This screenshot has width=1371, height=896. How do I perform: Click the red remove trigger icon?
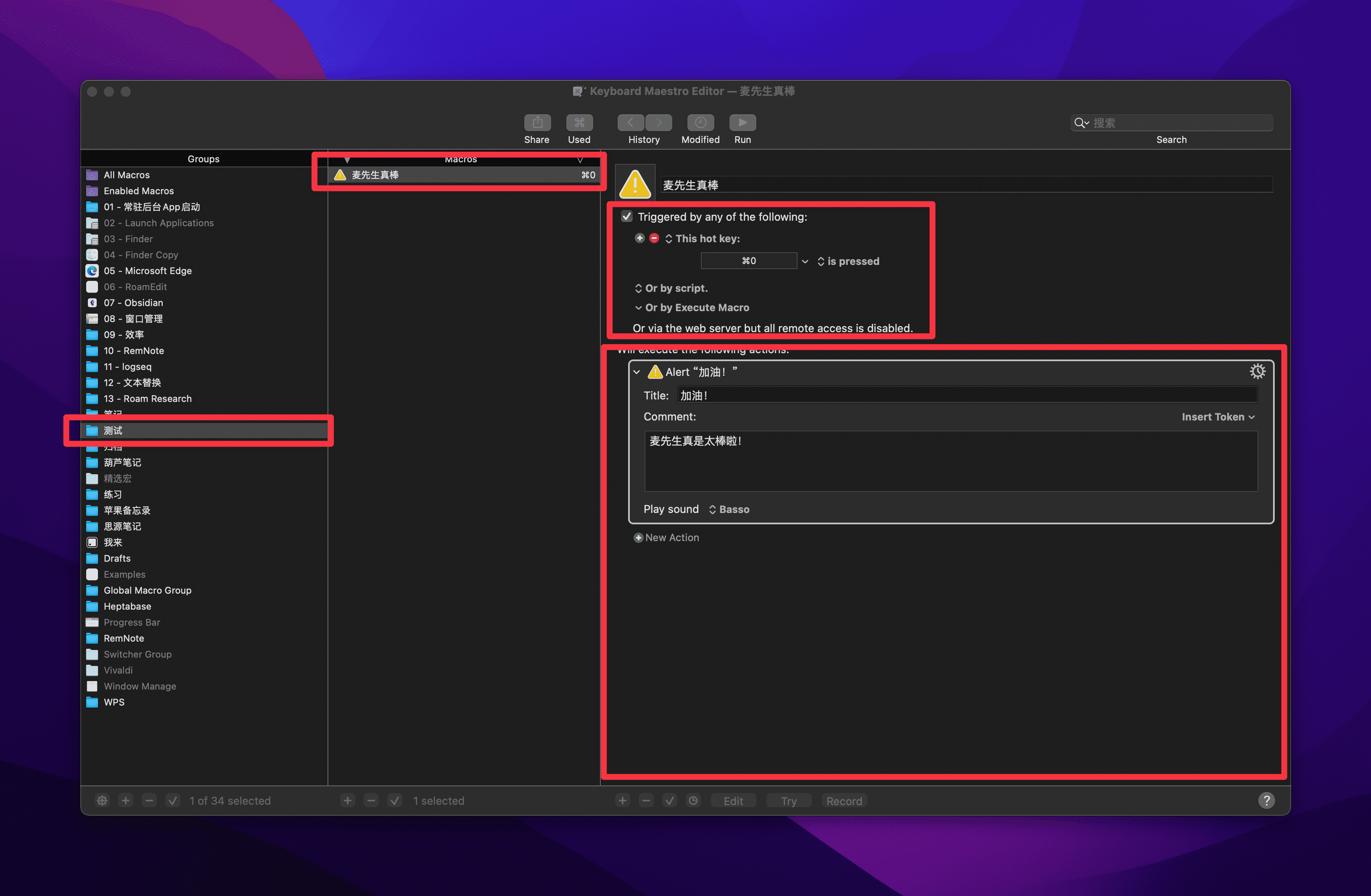coord(654,238)
